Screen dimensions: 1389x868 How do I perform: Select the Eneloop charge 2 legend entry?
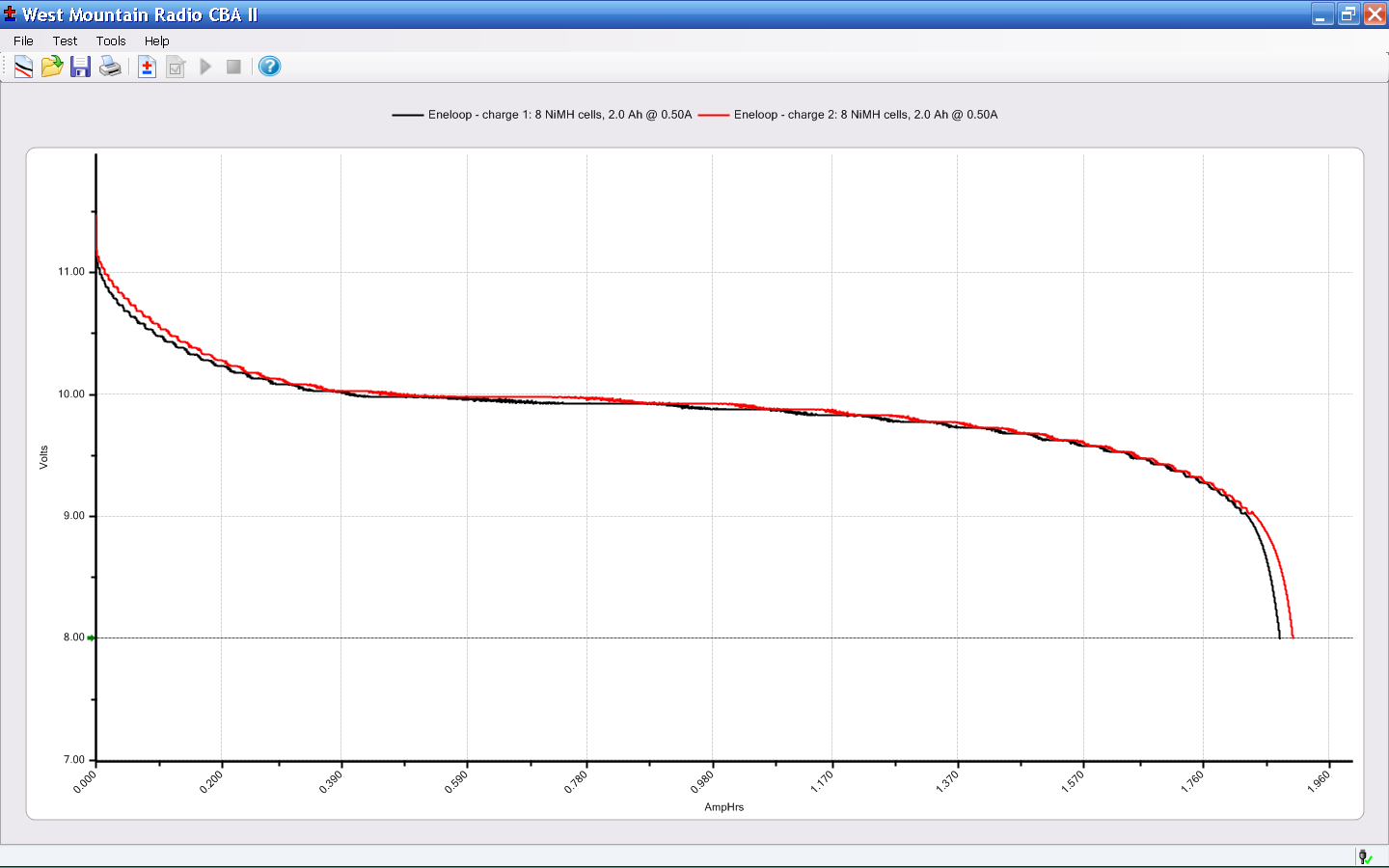tap(865, 115)
